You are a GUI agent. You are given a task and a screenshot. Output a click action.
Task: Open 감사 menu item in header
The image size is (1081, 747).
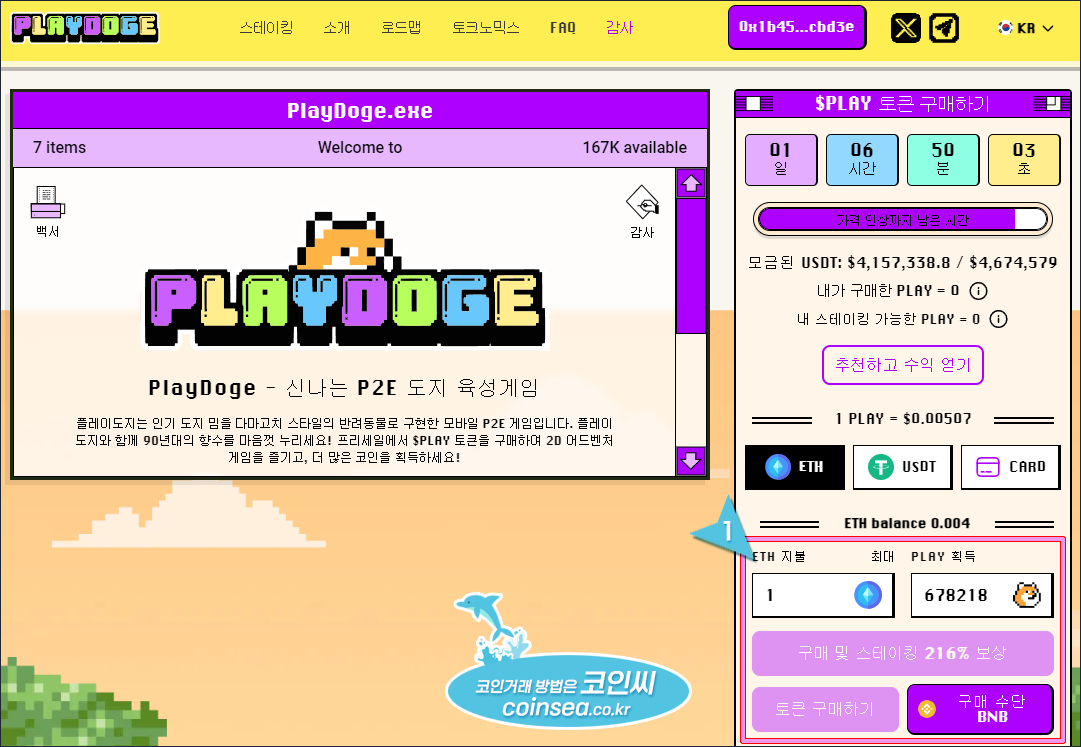619,28
